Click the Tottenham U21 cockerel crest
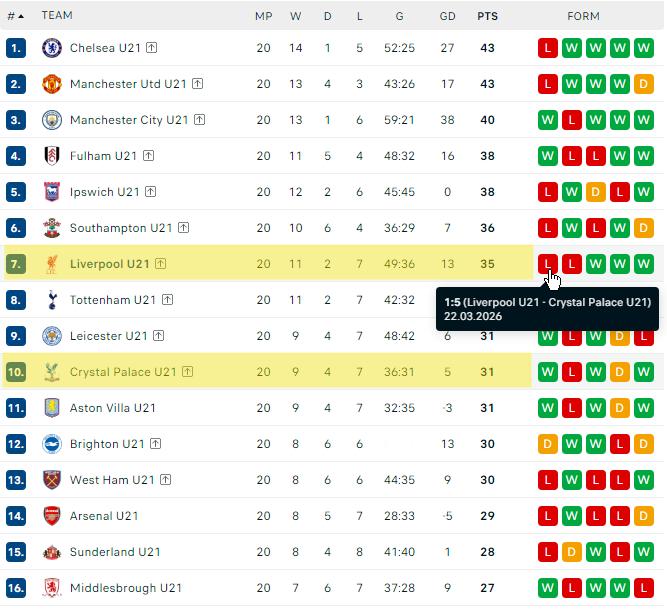 [52, 300]
